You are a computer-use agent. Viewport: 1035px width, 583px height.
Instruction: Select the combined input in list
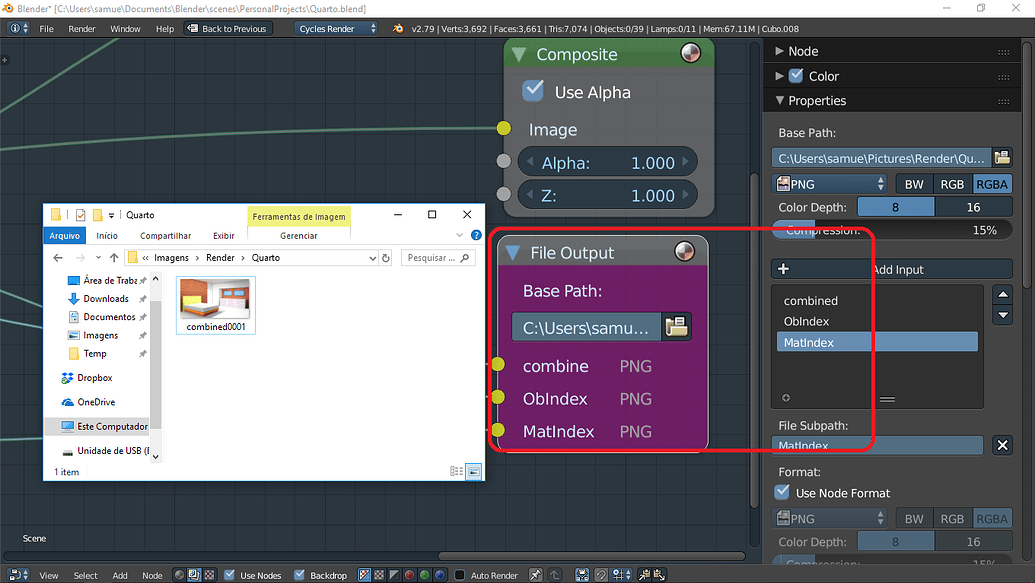877,300
